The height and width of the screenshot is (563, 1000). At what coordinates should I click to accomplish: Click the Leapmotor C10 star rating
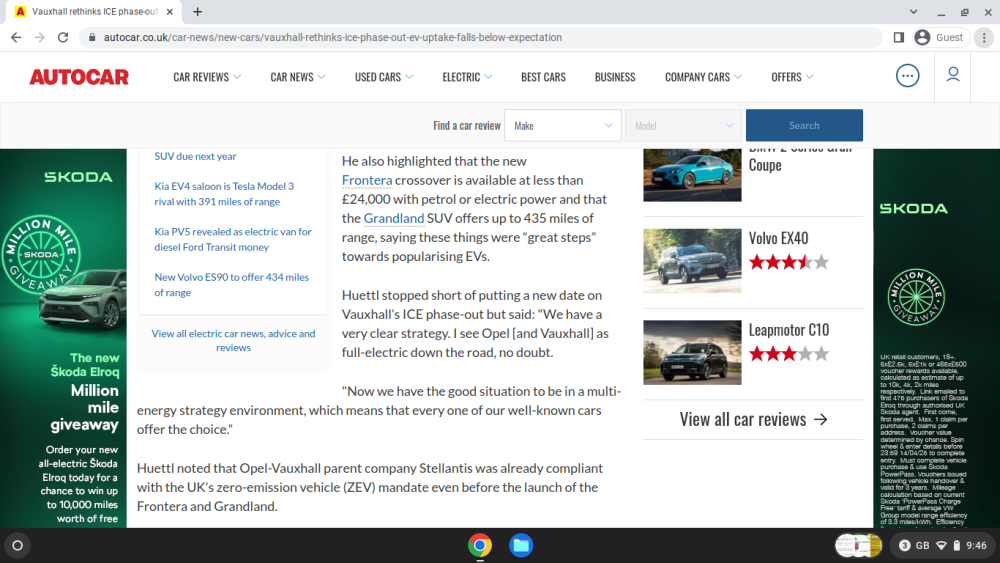click(789, 354)
